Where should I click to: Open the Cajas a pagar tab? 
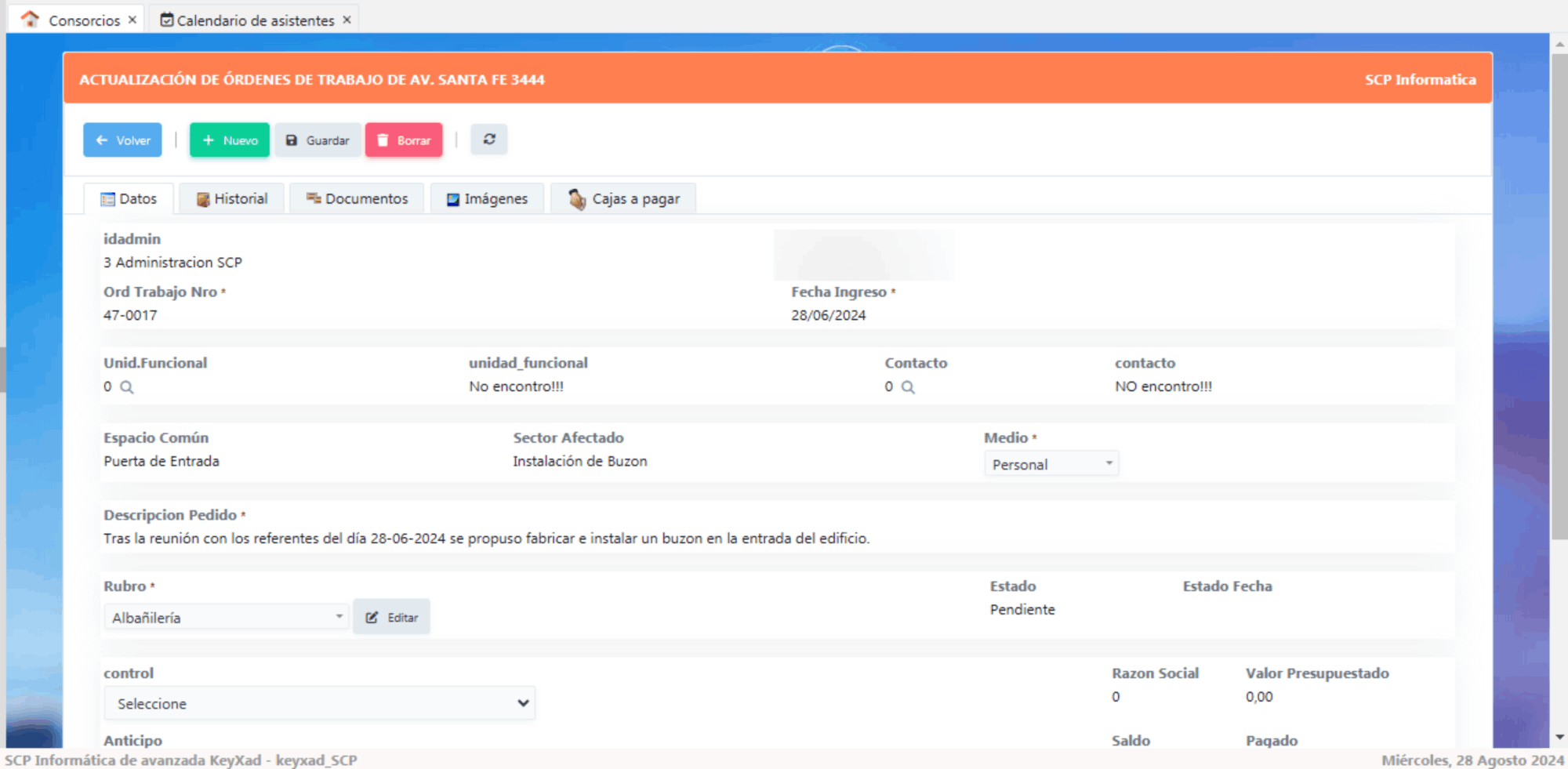tap(623, 199)
